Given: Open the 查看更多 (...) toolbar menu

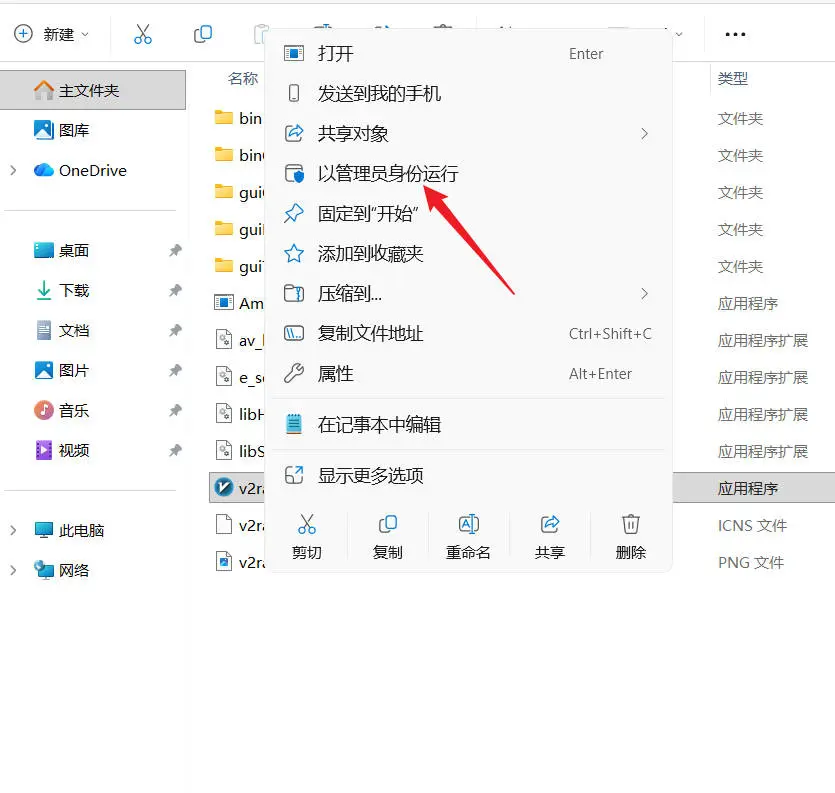Looking at the screenshot, I should click(x=735, y=33).
